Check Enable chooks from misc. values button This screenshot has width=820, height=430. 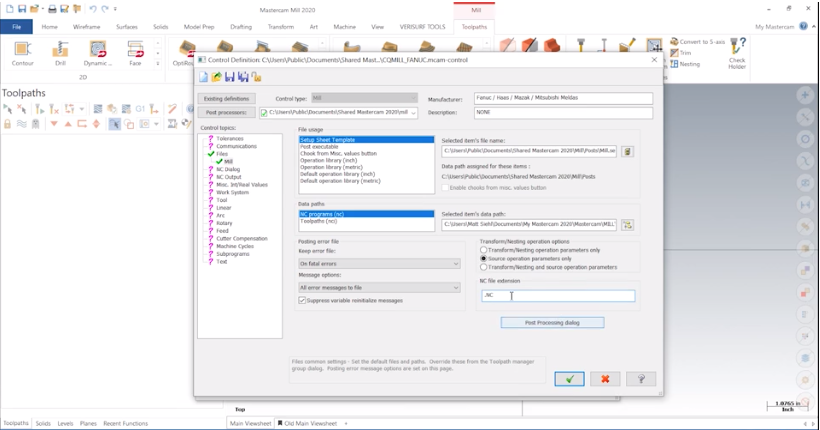tap(445, 187)
